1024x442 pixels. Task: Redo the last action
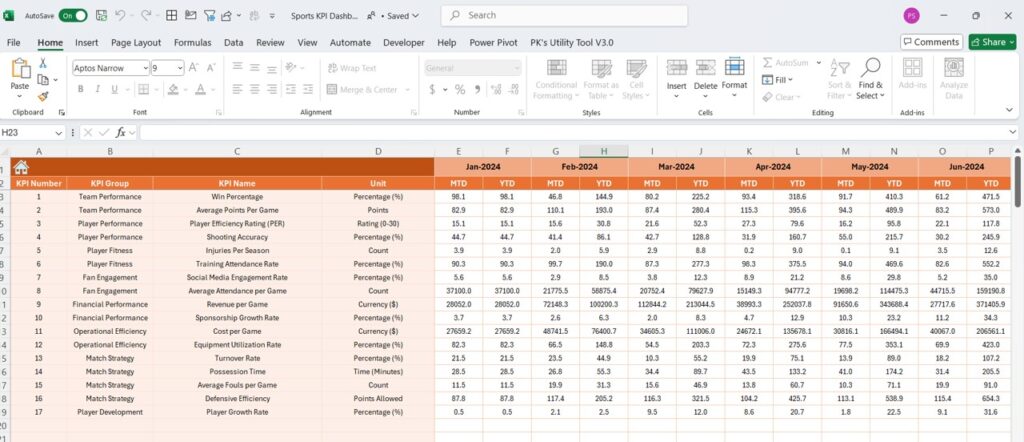pos(146,16)
